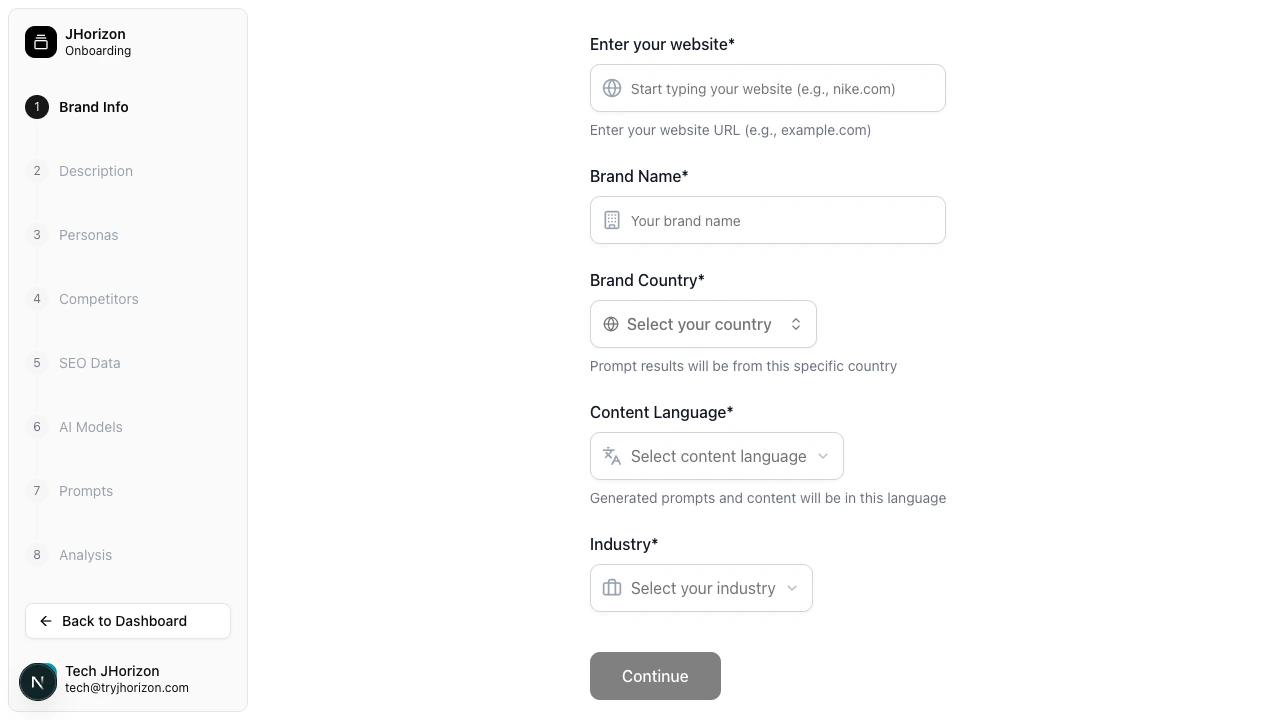Open the Select your country dropdown

(703, 324)
